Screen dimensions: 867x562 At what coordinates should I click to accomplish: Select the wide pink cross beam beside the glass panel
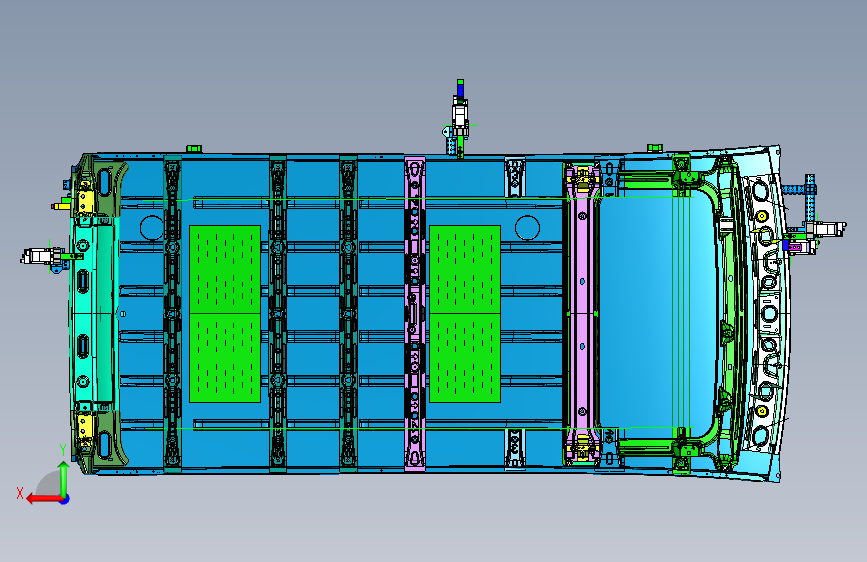pos(582,314)
